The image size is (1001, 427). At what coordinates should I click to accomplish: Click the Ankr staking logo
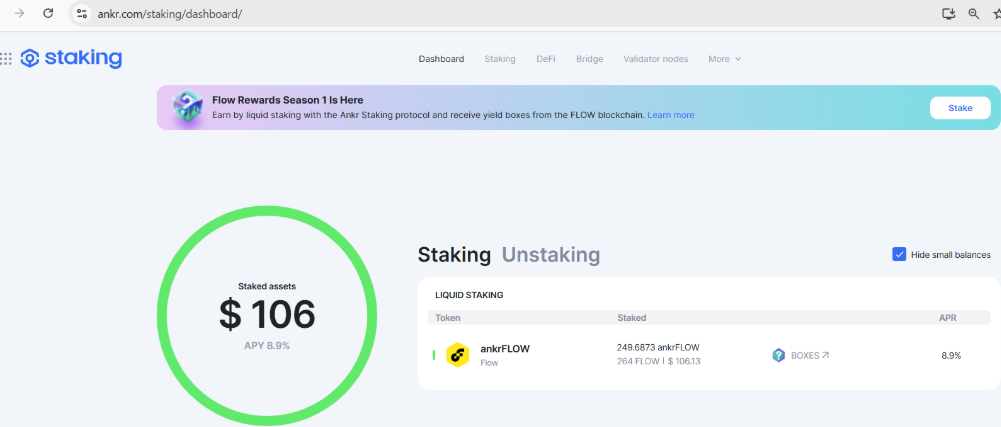coord(72,58)
